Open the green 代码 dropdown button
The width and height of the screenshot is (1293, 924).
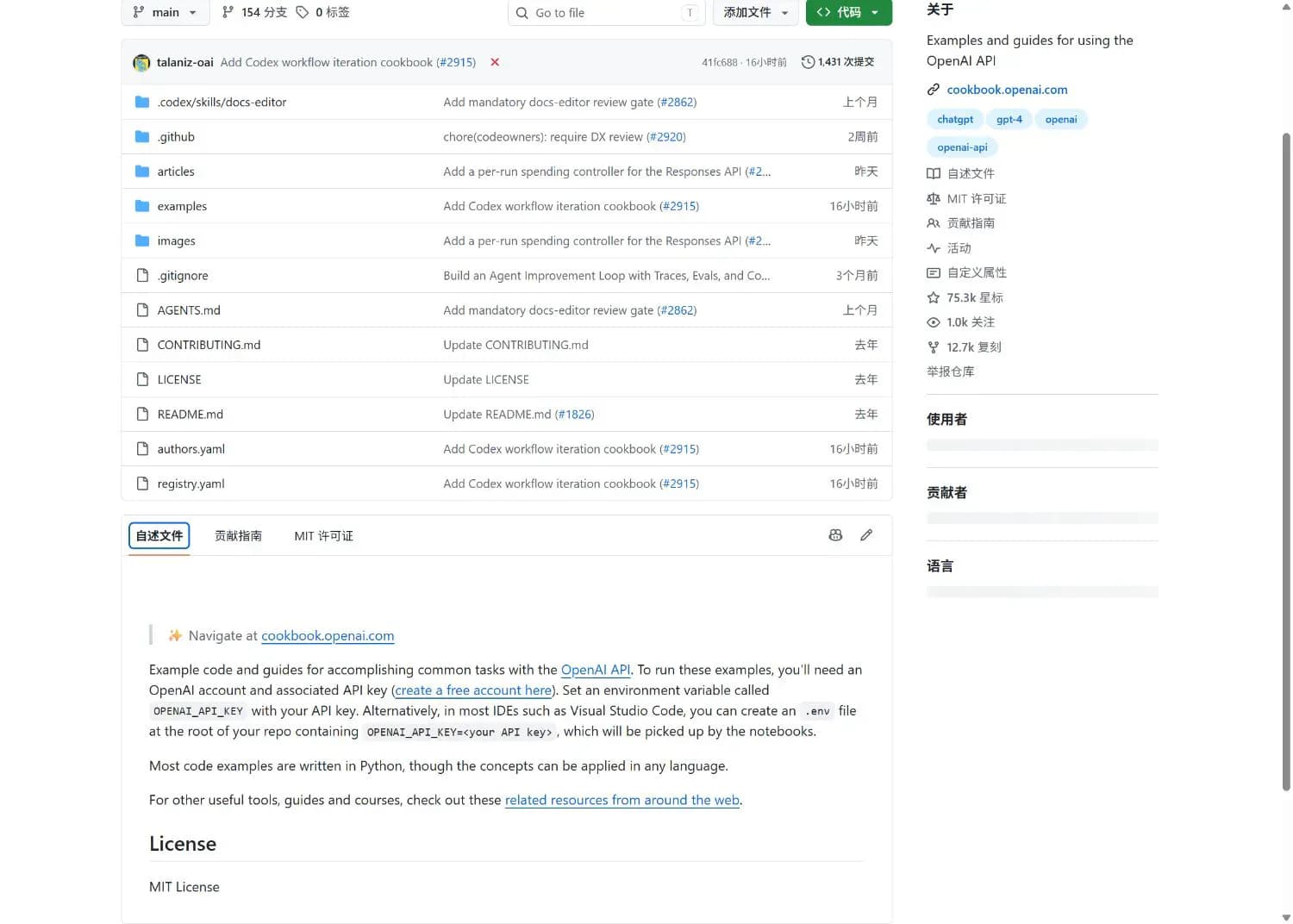848,12
